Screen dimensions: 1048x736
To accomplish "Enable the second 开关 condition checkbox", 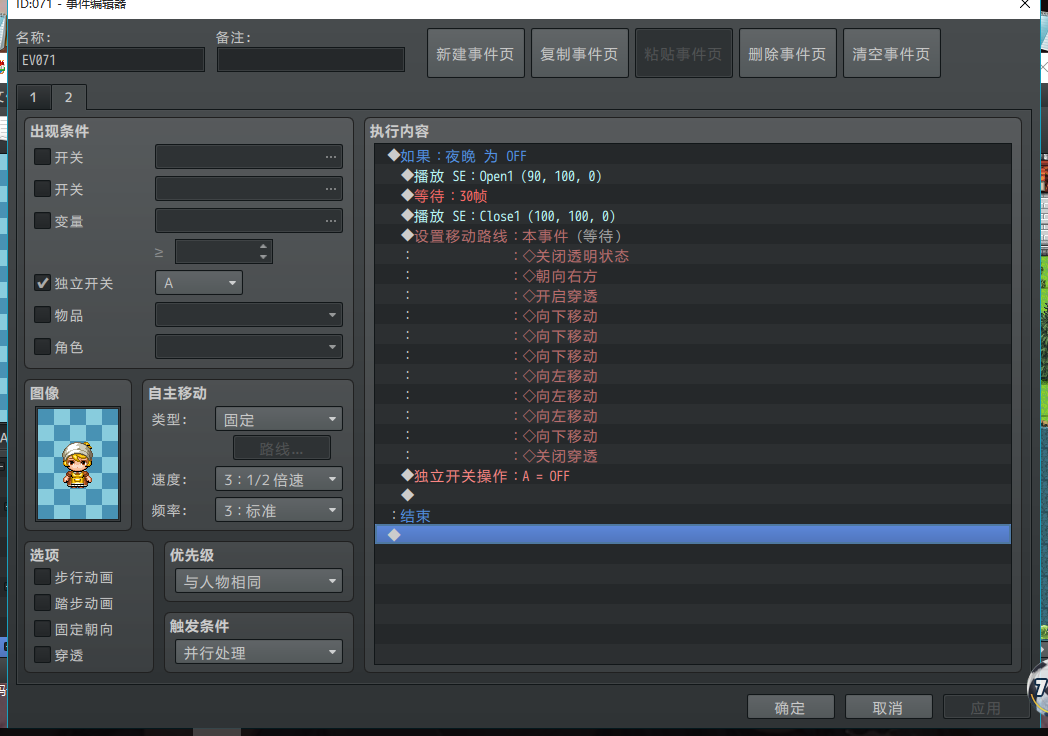I will tap(42, 189).
